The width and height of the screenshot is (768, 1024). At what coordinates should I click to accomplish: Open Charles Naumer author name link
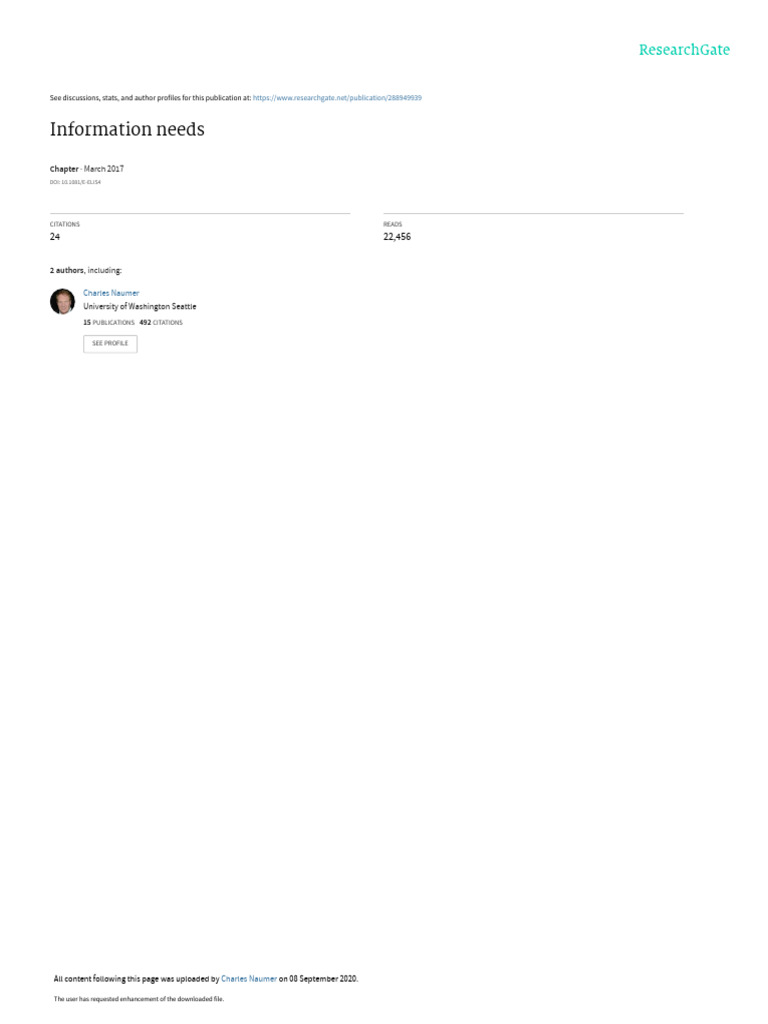pos(111,293)
